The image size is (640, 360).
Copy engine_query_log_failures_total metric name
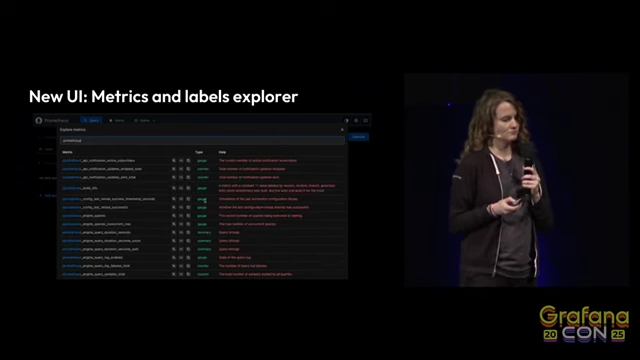tap(189, 266)
